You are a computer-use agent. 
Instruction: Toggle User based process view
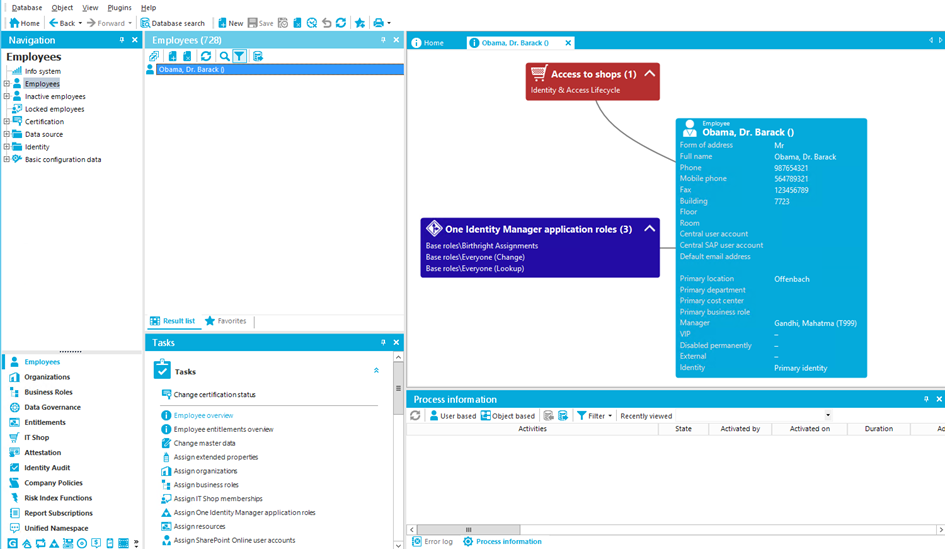pyautogui.click(x=453, y=416)
